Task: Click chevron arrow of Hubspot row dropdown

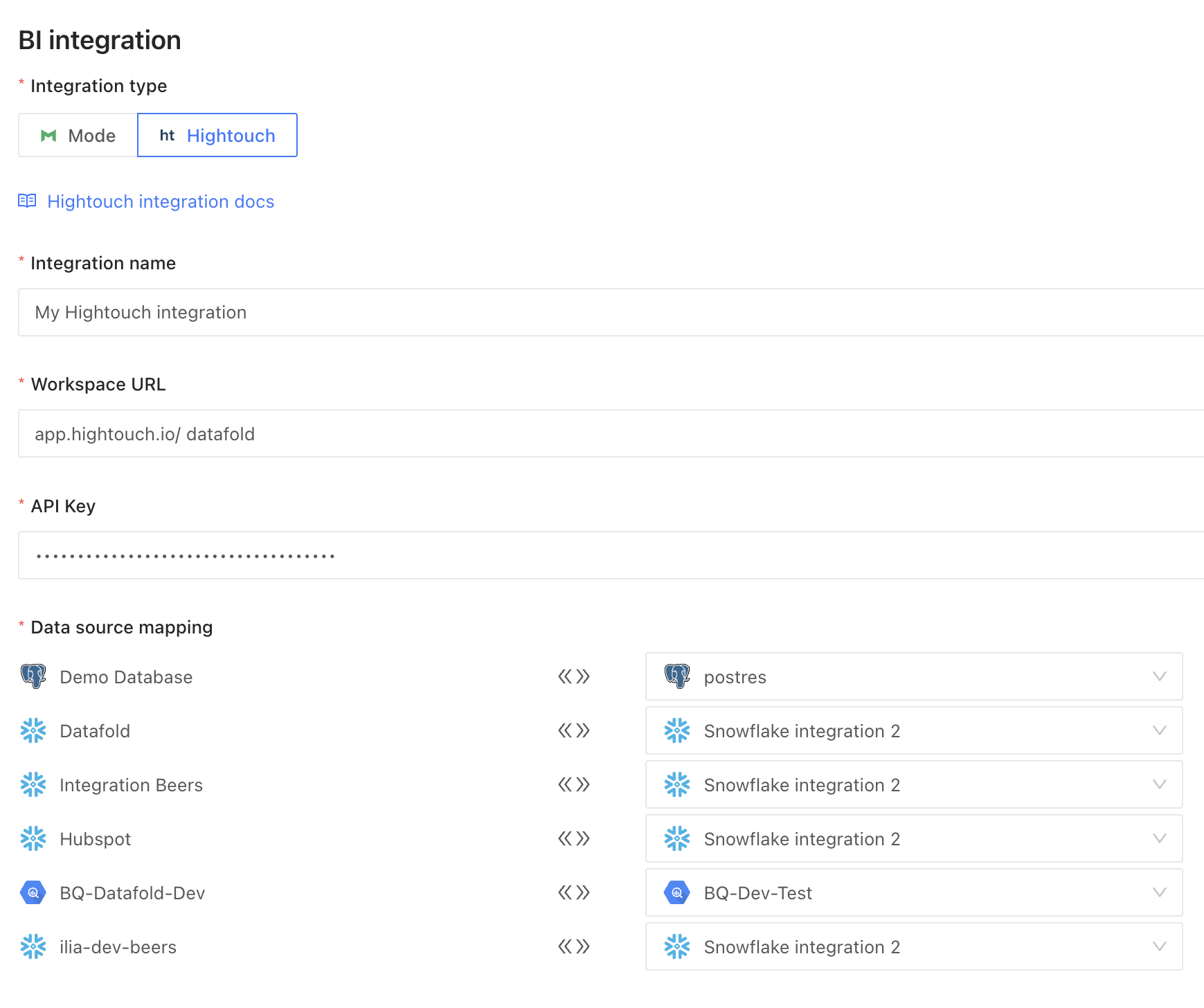Action: coord(1160,838)
